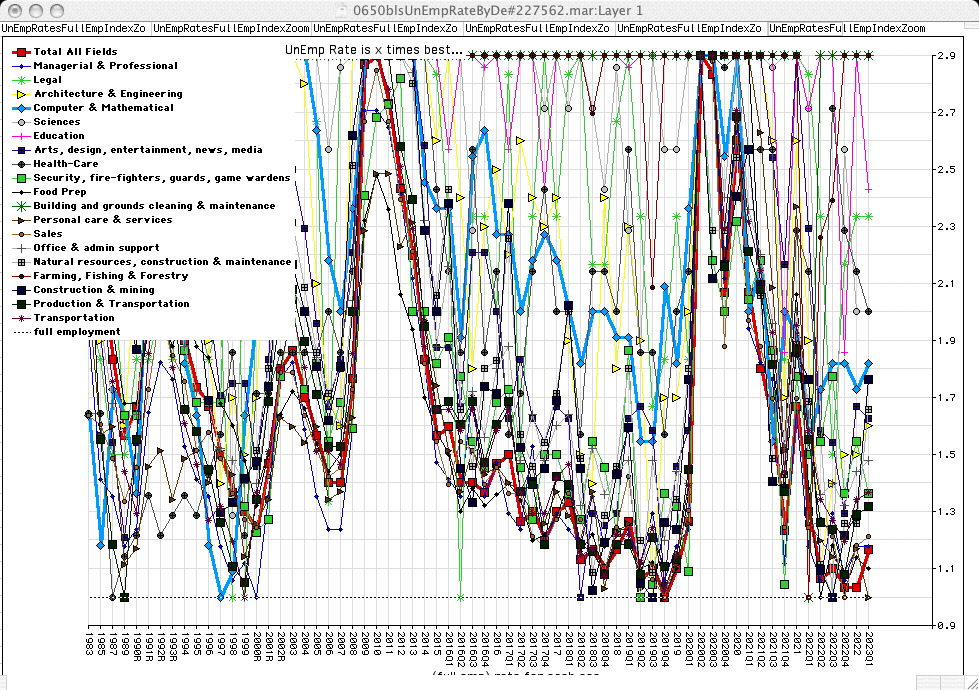Click the red Total All Fields legend marker
Screen dimensions: 979x690
19,51
